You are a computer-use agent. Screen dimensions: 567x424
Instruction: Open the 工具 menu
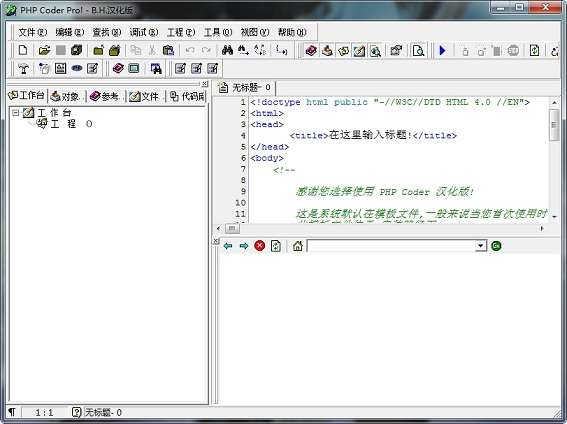(x=218, y=33)
